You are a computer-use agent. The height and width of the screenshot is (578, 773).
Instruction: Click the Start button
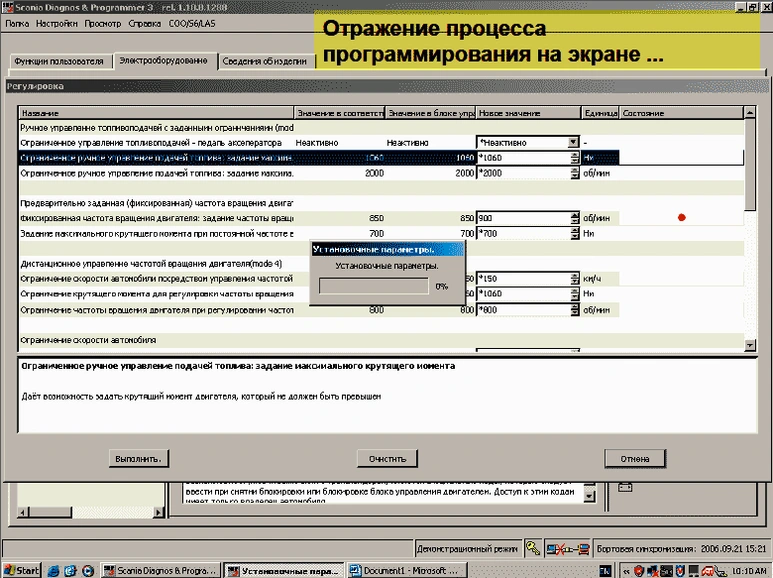point(21,570)
